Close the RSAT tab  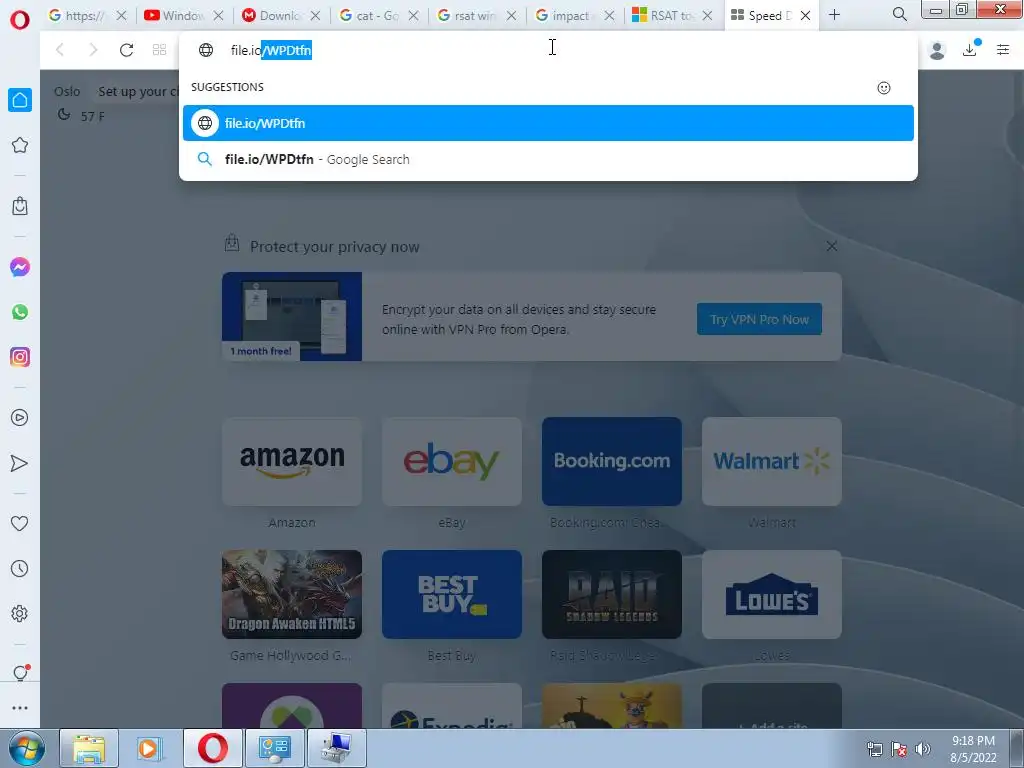(707, 16)
